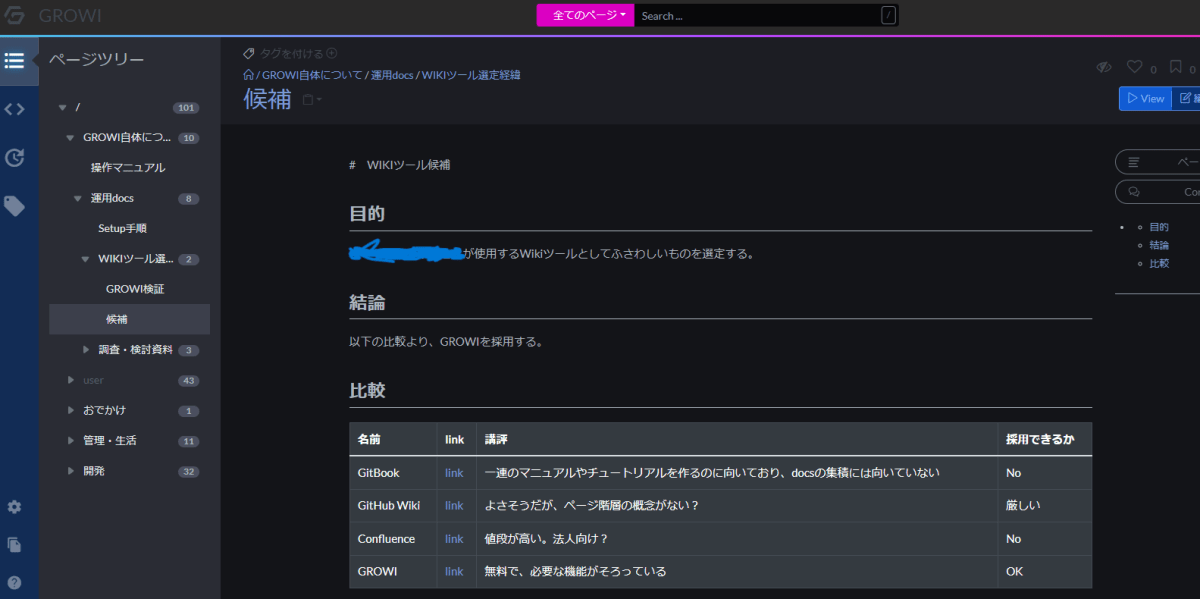Jump to 結論 in the table of contents
This screenshot has width=1200, height=599.
point(1158,244)
